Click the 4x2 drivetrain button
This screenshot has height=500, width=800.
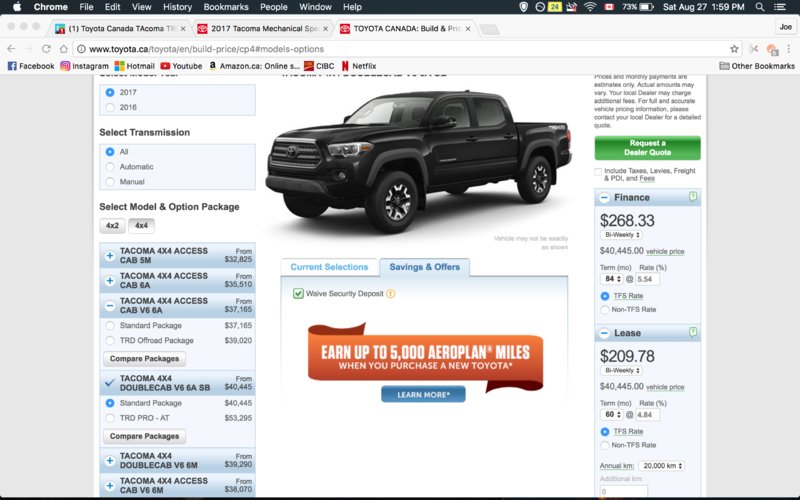click(112, 226)
